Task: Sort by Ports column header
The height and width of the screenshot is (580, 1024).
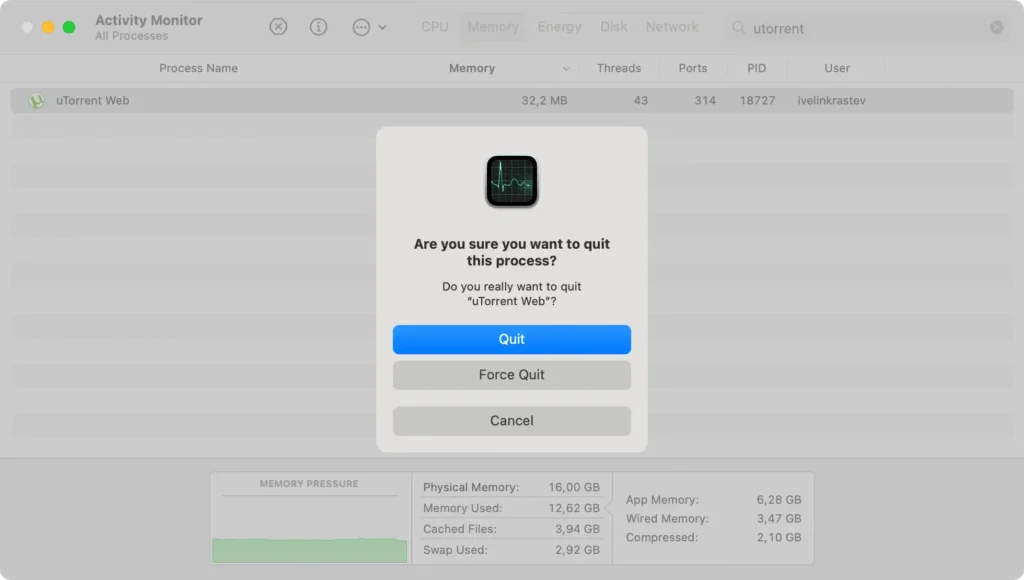Action: pos(692,68)
